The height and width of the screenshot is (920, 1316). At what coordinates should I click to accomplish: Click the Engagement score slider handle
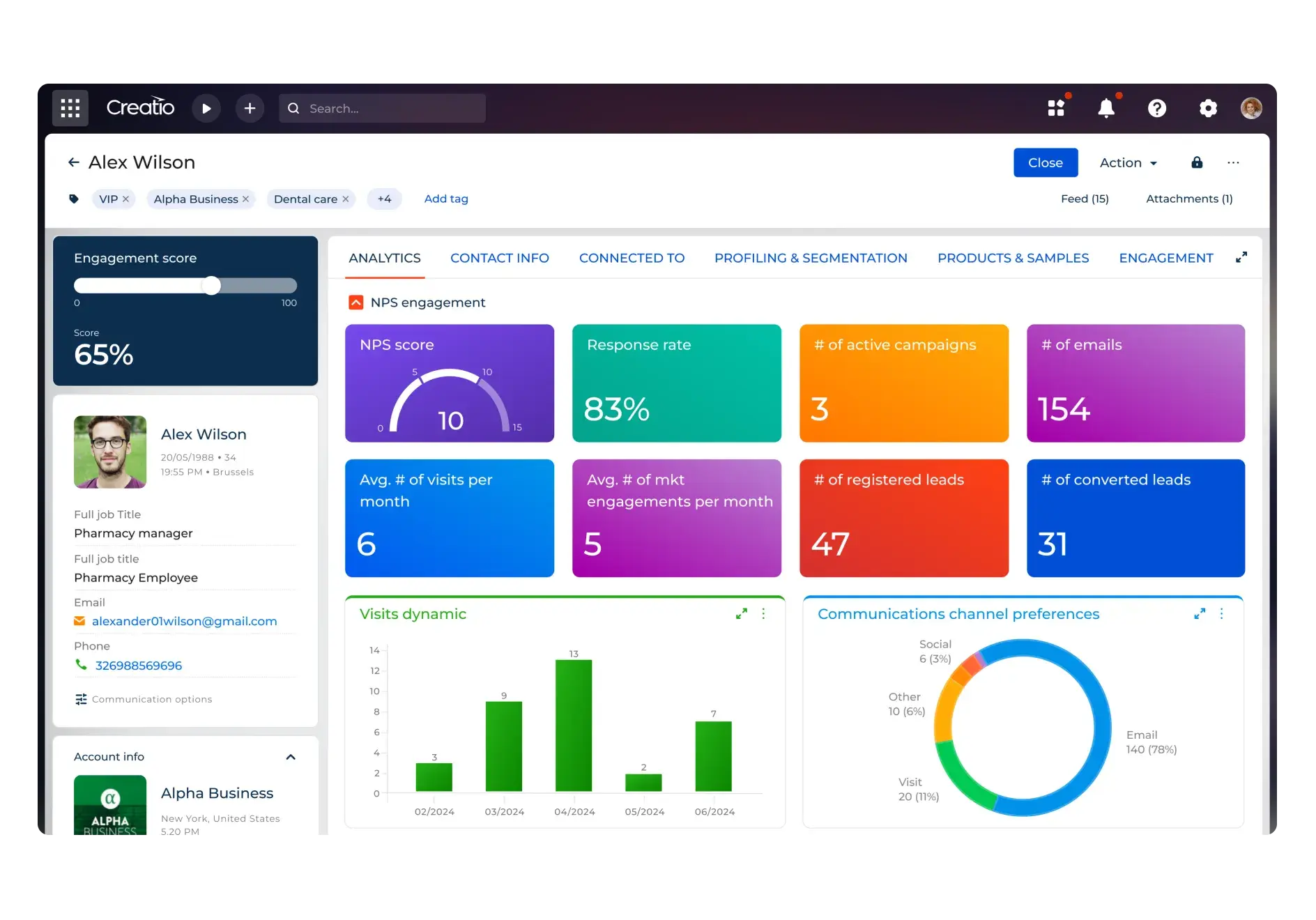(x=211, y=286)
